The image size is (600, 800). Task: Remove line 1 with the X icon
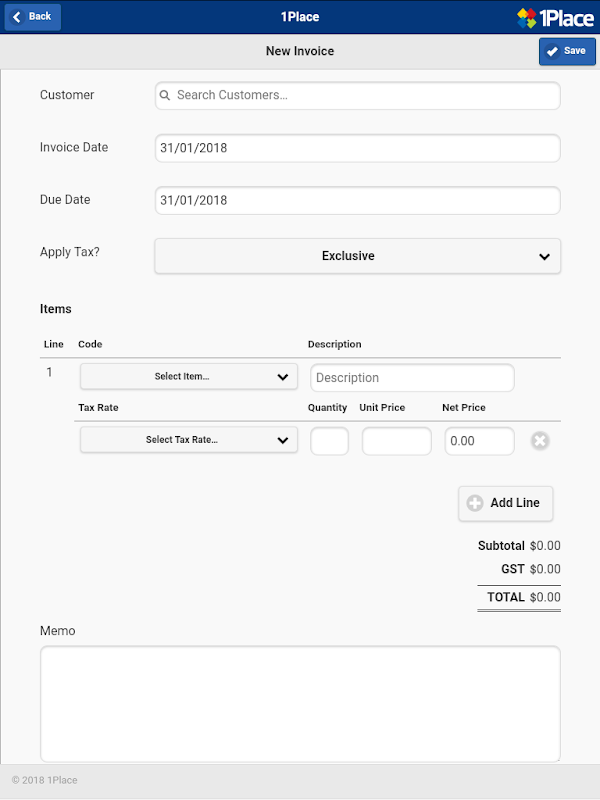point(540,441)
